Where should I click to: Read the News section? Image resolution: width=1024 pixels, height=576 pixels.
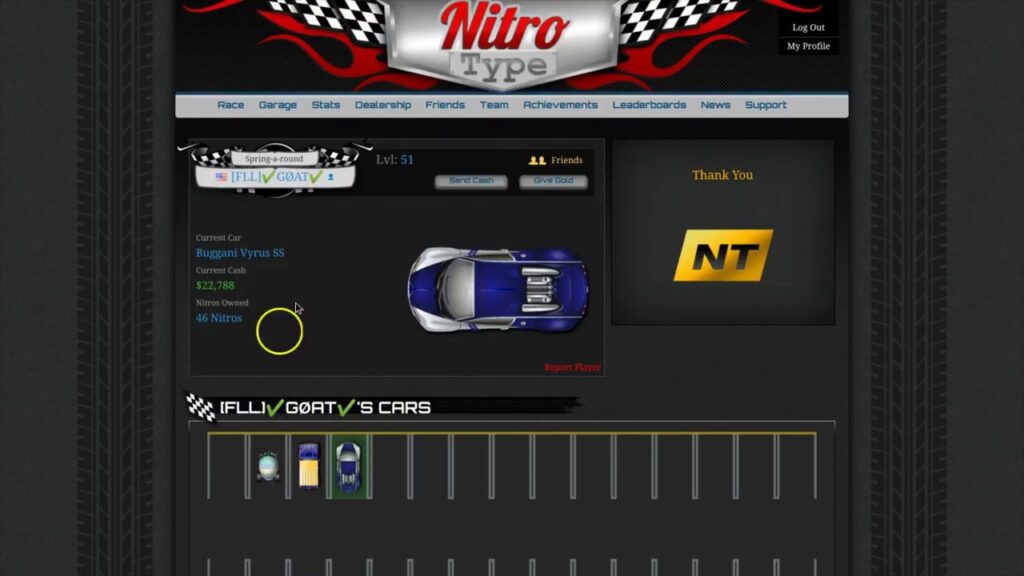[716, 105]
